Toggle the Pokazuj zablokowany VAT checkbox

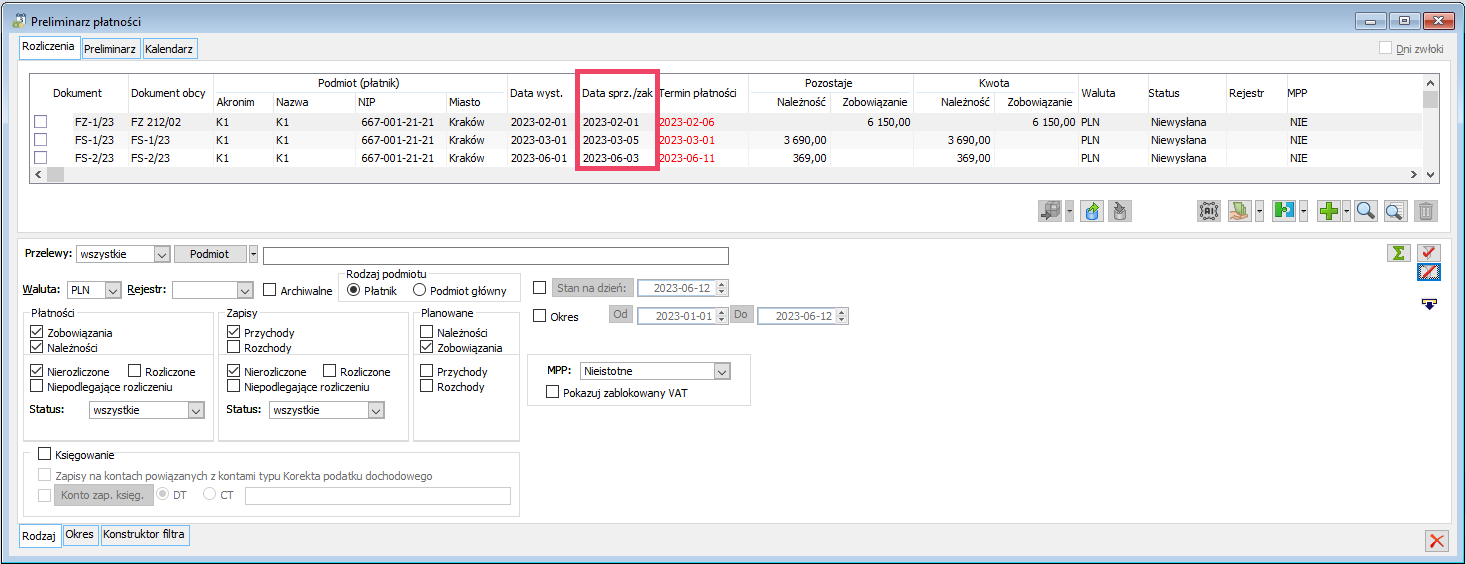552,393
